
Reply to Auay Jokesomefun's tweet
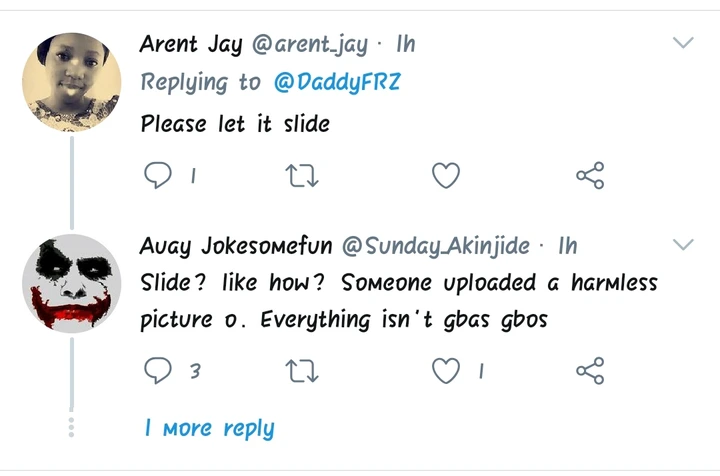point(159,371)
